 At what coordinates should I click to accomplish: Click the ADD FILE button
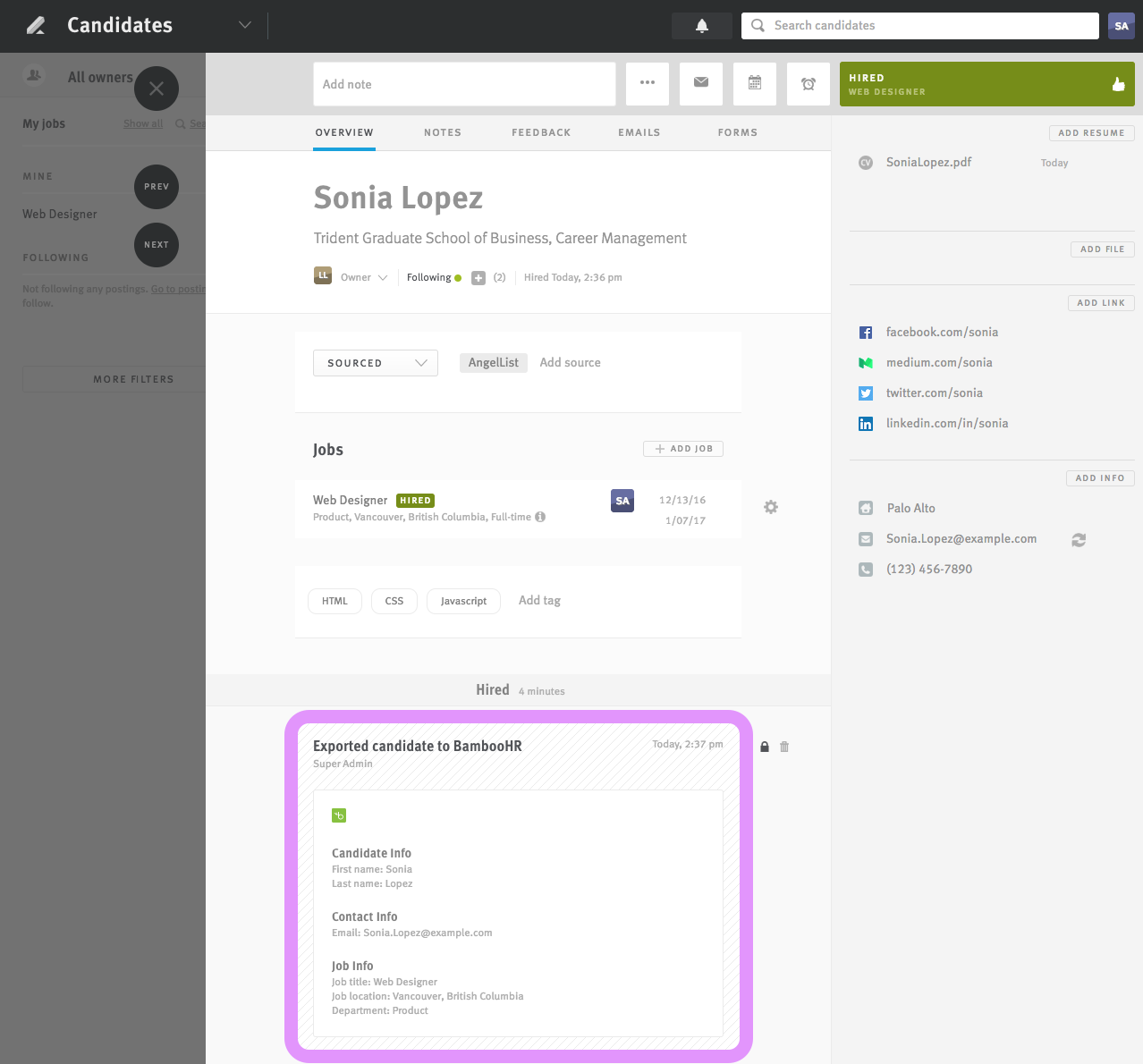tap(1103, 249)
